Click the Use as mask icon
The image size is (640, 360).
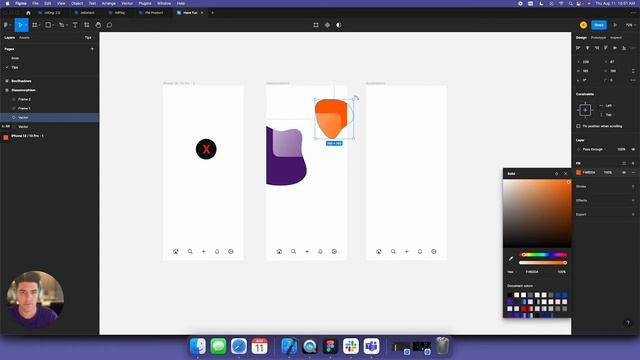[339, 25]
